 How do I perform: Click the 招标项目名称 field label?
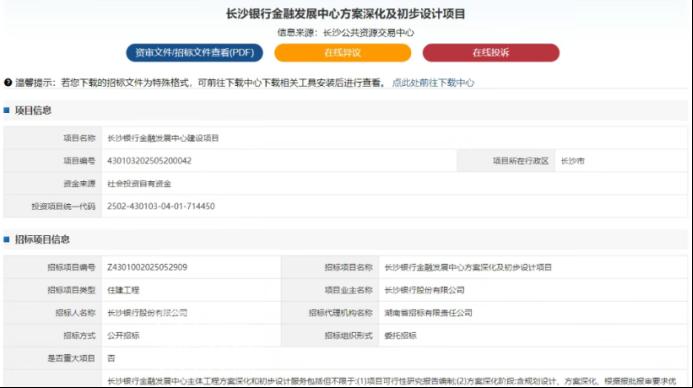pyautogui.click(x=349, y=267)
